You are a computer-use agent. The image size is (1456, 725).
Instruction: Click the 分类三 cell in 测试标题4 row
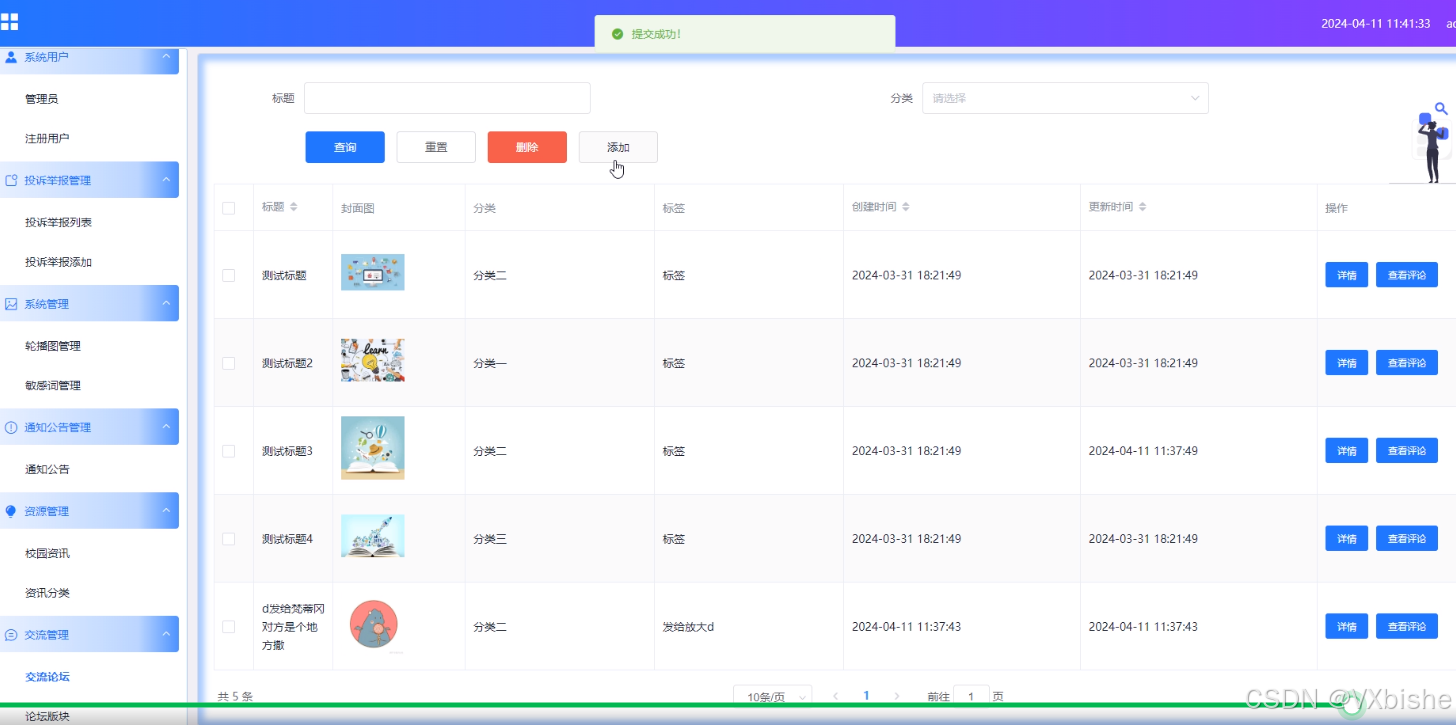pyautogui.click(x=490, y=539)
